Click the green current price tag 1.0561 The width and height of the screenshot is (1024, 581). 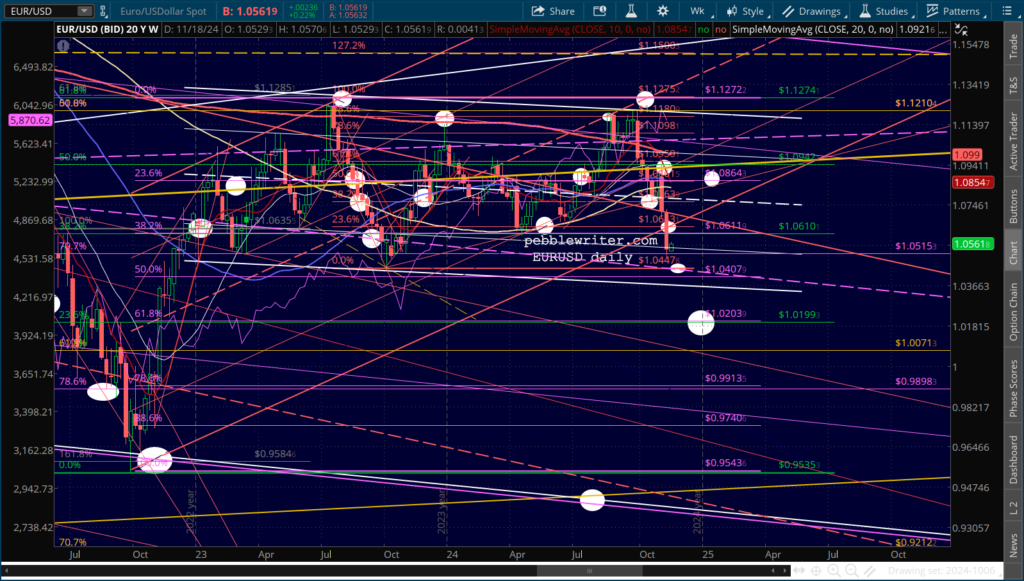(974, 244)
